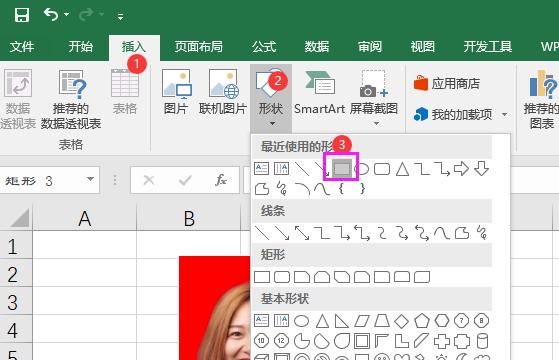Click the 图片 insert picture button
This screenshot has width=559, height=360.
[x=176, y=92]
